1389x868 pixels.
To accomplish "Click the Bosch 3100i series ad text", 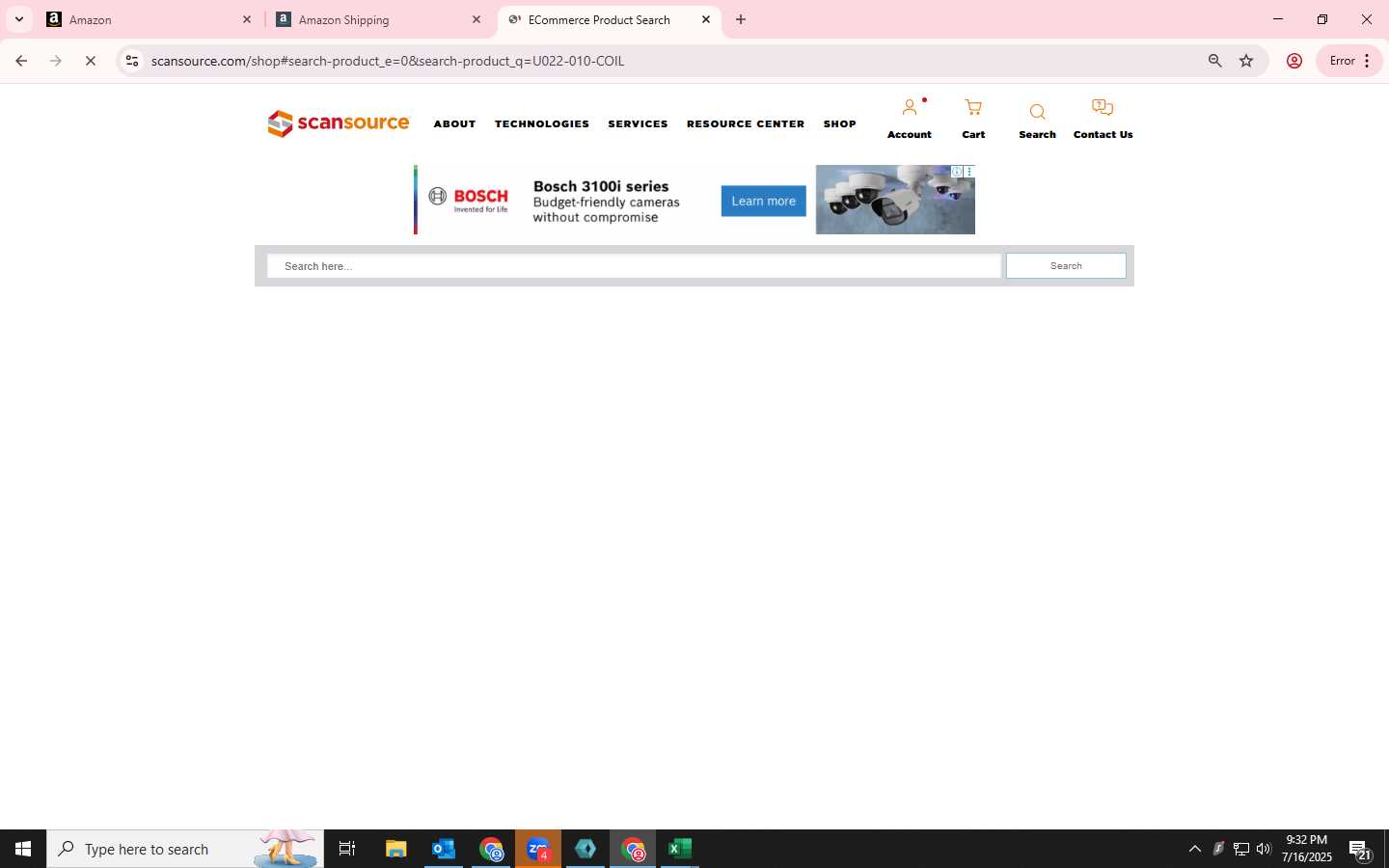I will tap(607, 201).
